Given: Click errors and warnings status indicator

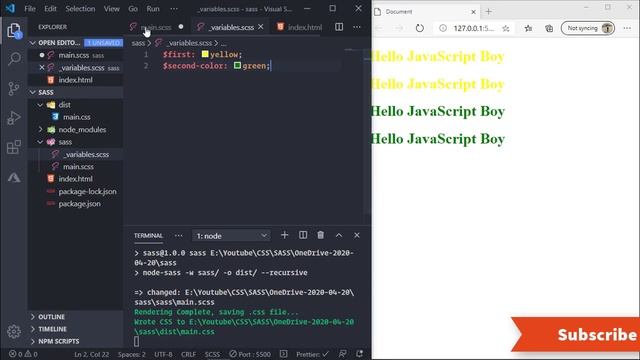Looking at the screenshot, I should [x=23, y=354].
